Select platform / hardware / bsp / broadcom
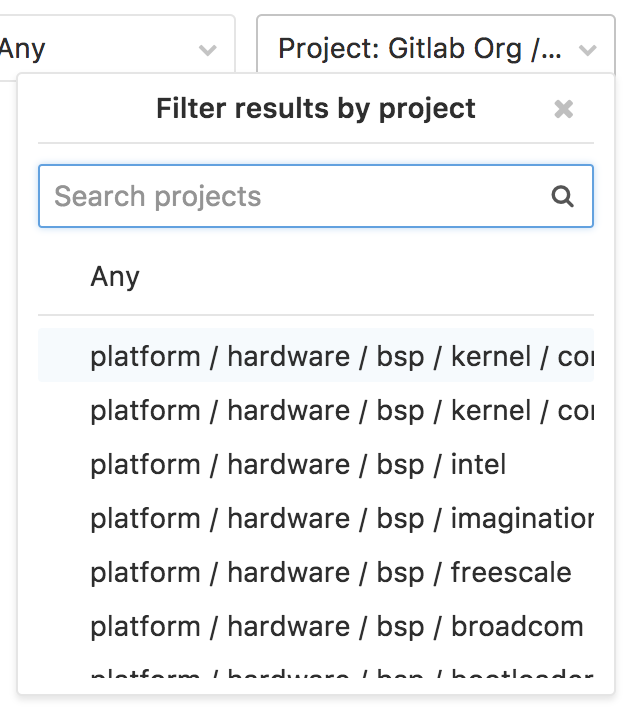This screenshot has height=716, width=624. pos(316,625)
